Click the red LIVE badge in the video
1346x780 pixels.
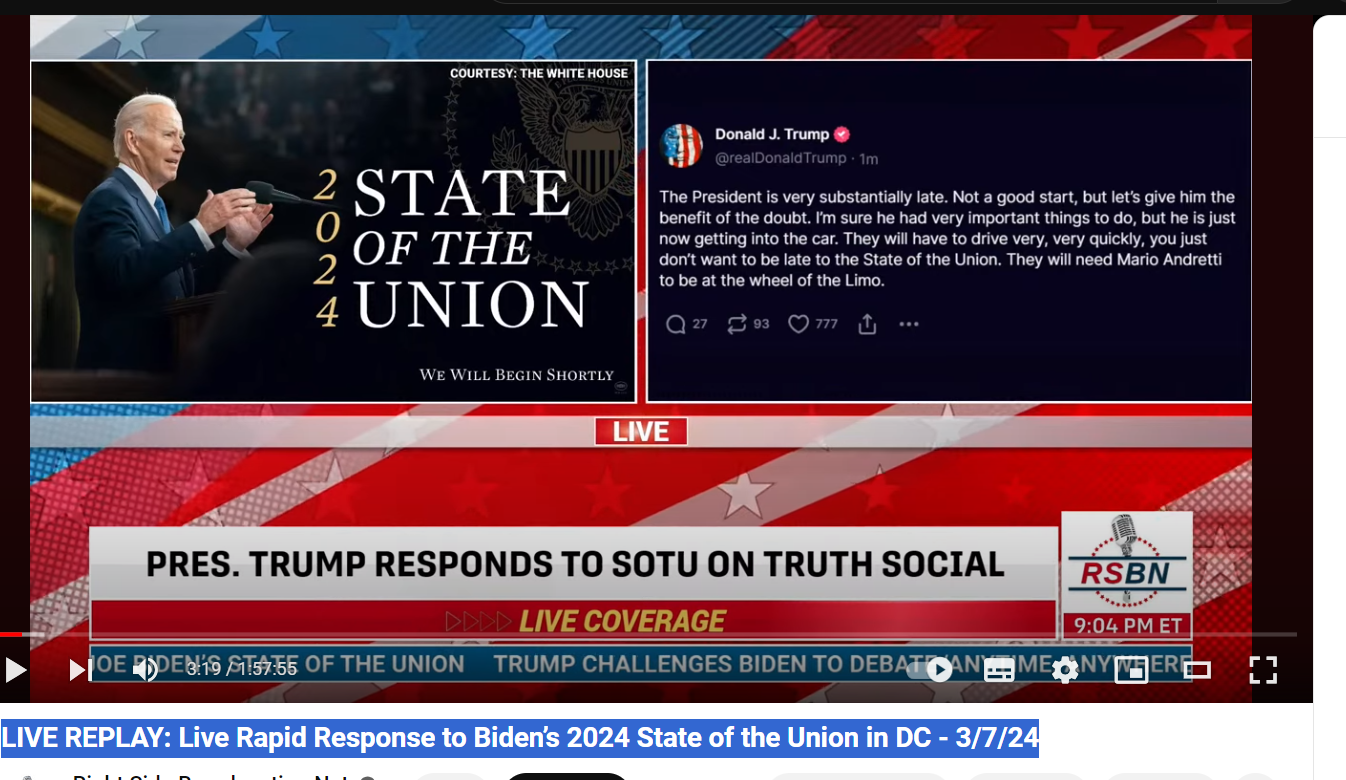point(641,431)
